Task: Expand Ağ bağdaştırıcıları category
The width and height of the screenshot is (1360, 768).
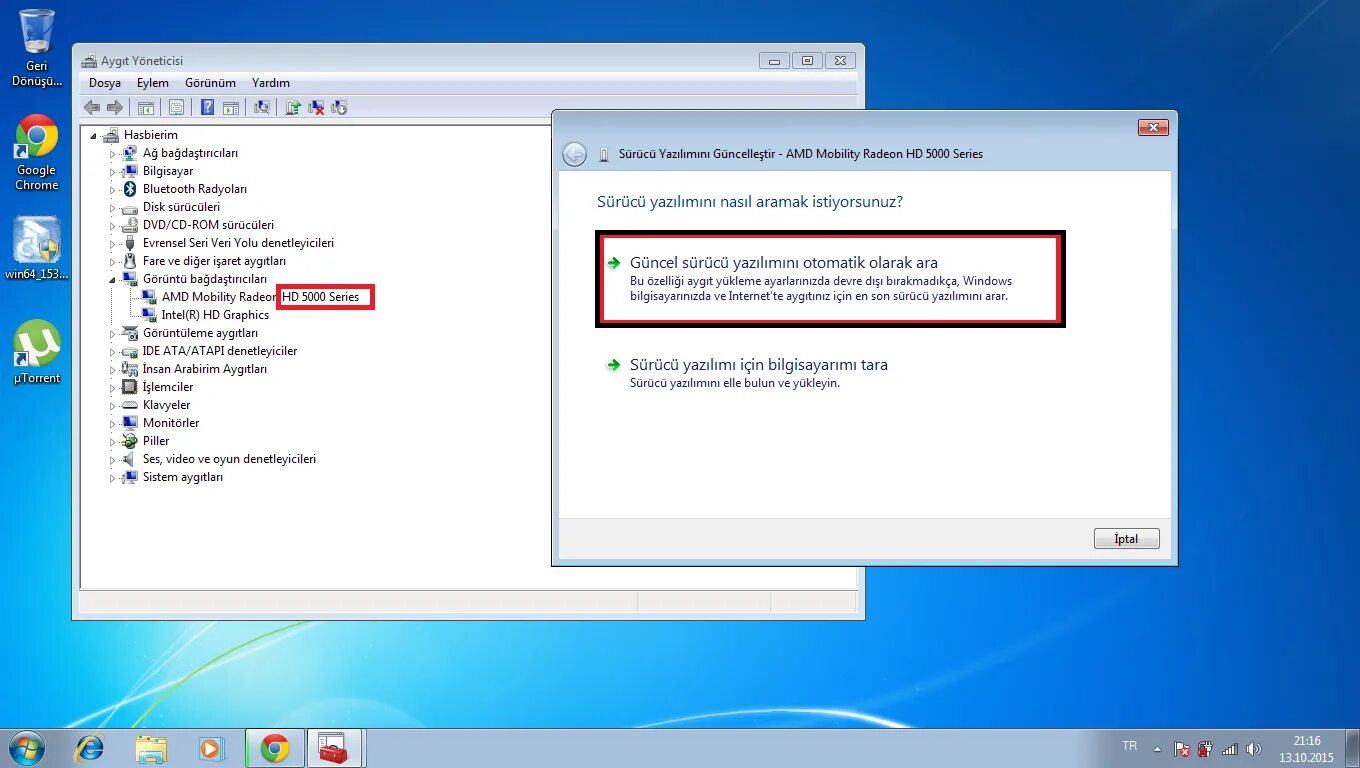Action: coord(113,154)
